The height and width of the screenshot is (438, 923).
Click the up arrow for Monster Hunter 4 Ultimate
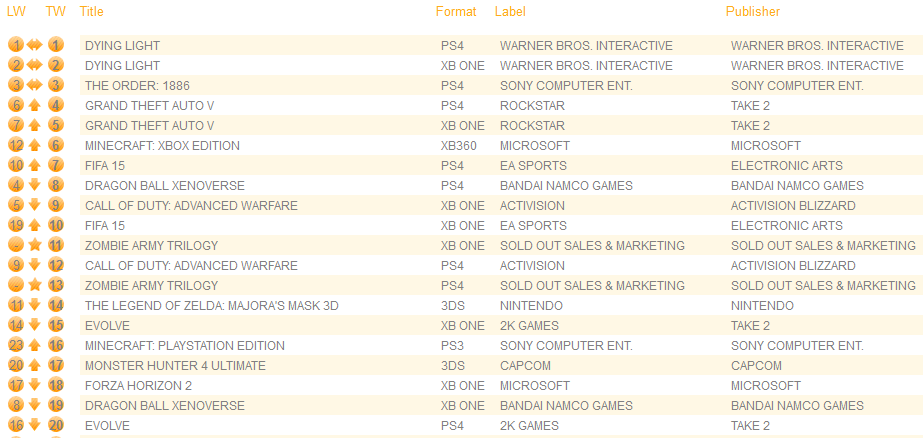click(x=35, y=366)
